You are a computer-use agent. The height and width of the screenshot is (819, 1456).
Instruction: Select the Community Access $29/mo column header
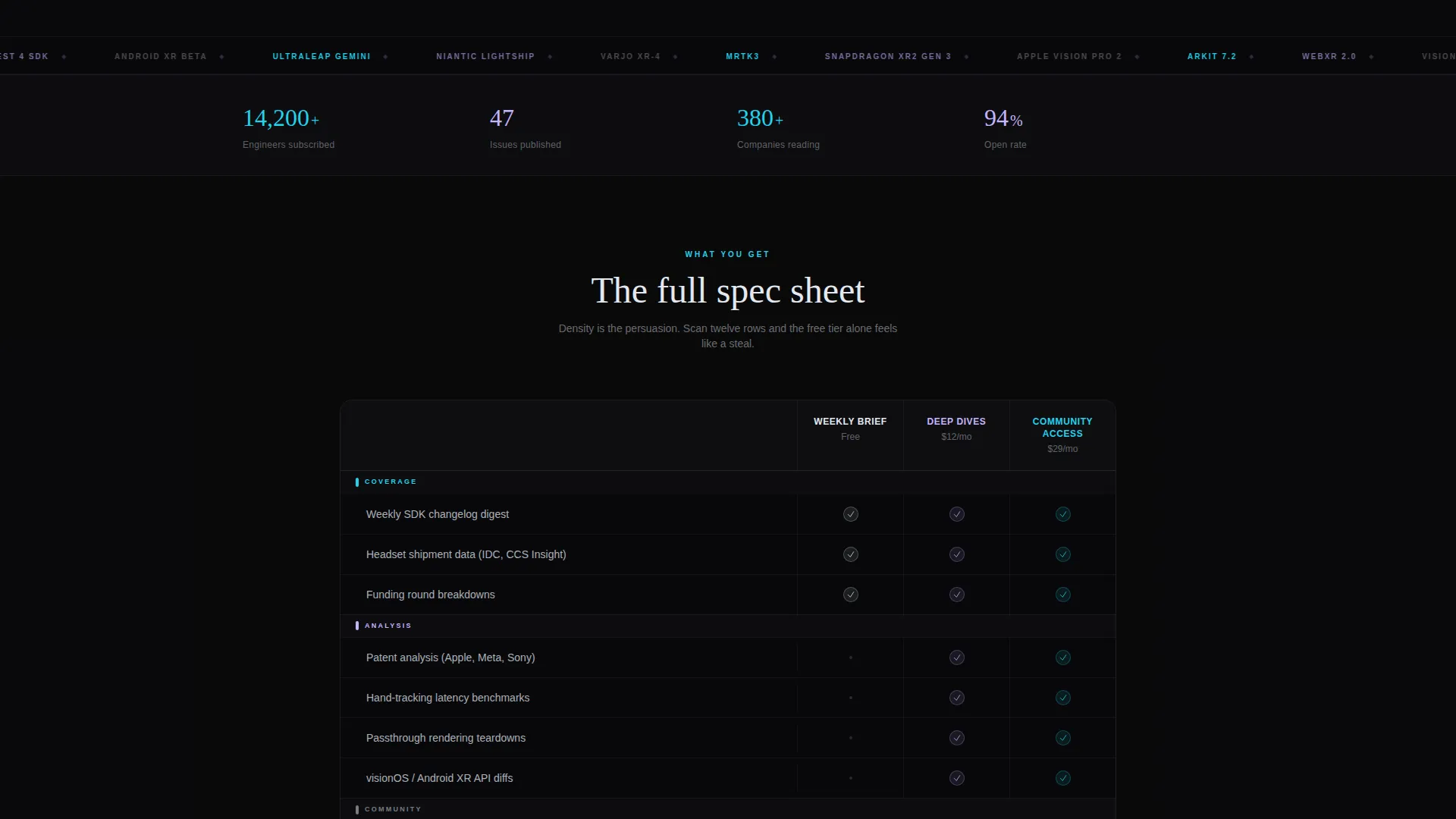pos(1062,435)
